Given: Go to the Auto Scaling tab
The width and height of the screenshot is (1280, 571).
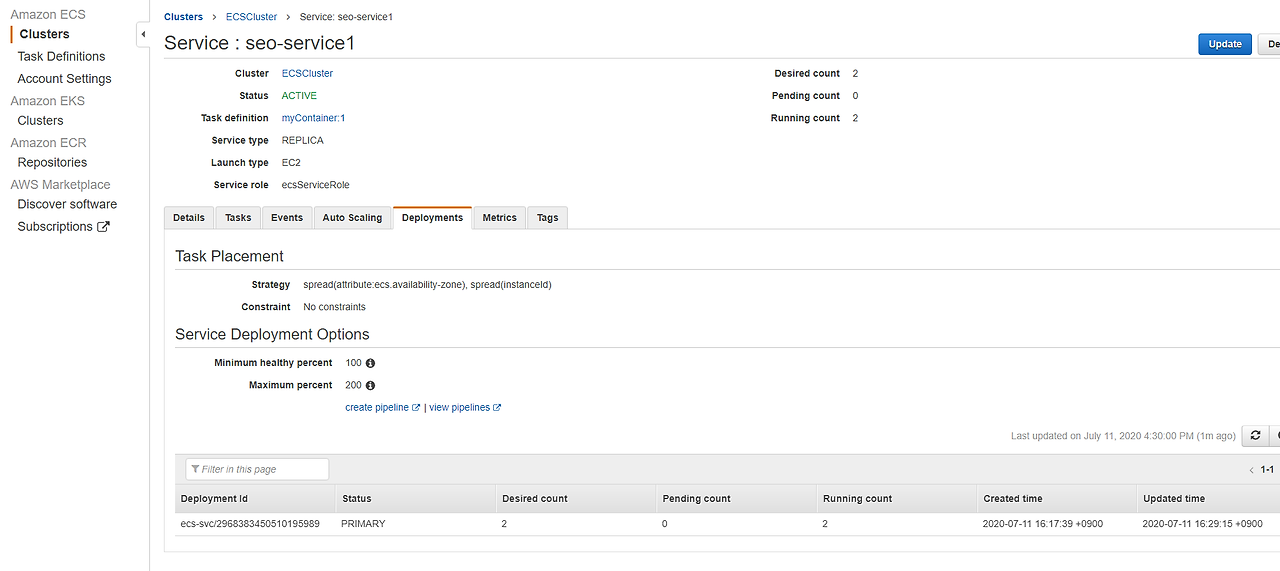Looking at the screenshot, I should pyautogui.click(x=352, y=218).
